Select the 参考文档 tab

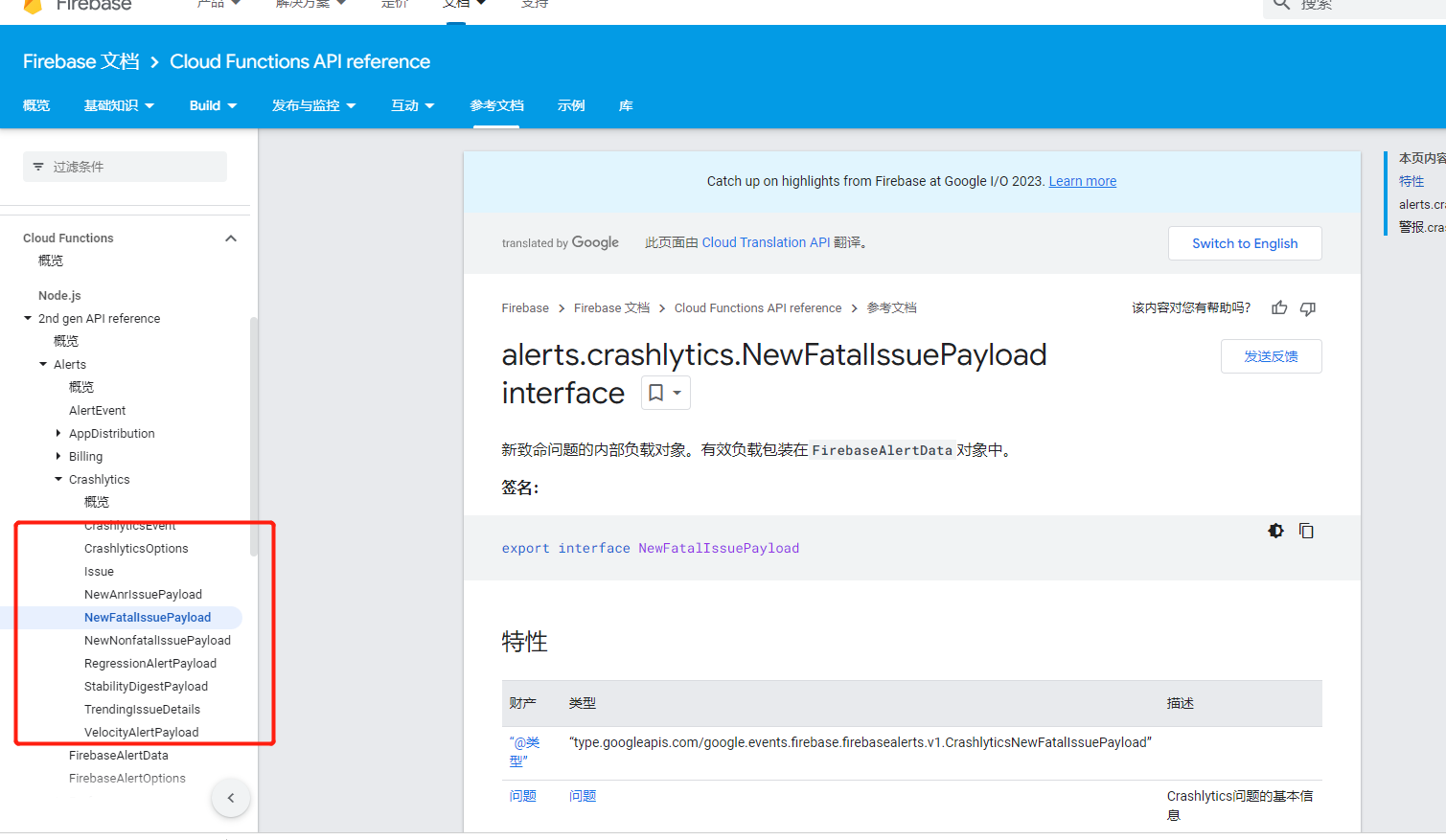[496, 105]
